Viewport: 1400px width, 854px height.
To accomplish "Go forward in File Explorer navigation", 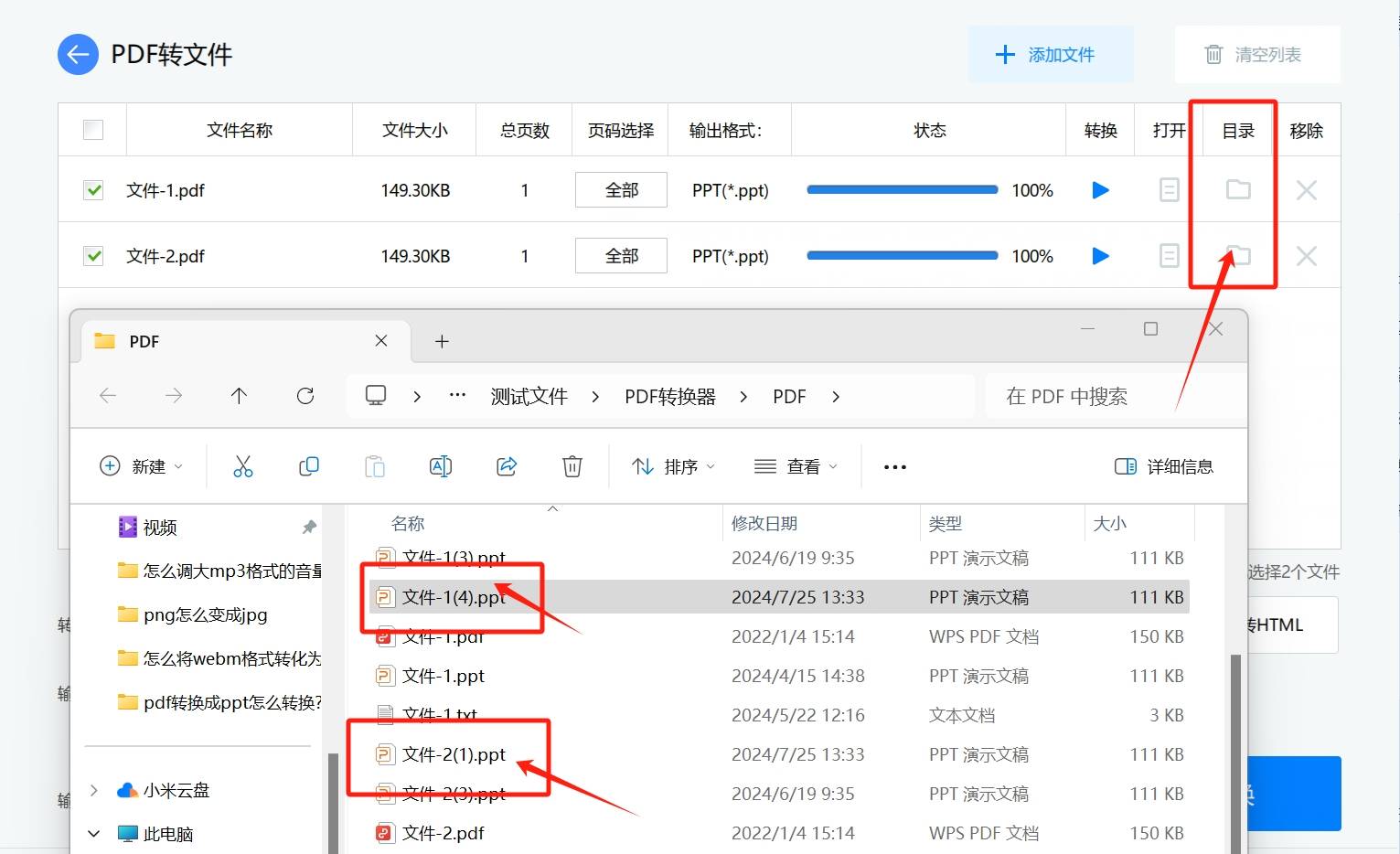I will [x=174, y=396].
